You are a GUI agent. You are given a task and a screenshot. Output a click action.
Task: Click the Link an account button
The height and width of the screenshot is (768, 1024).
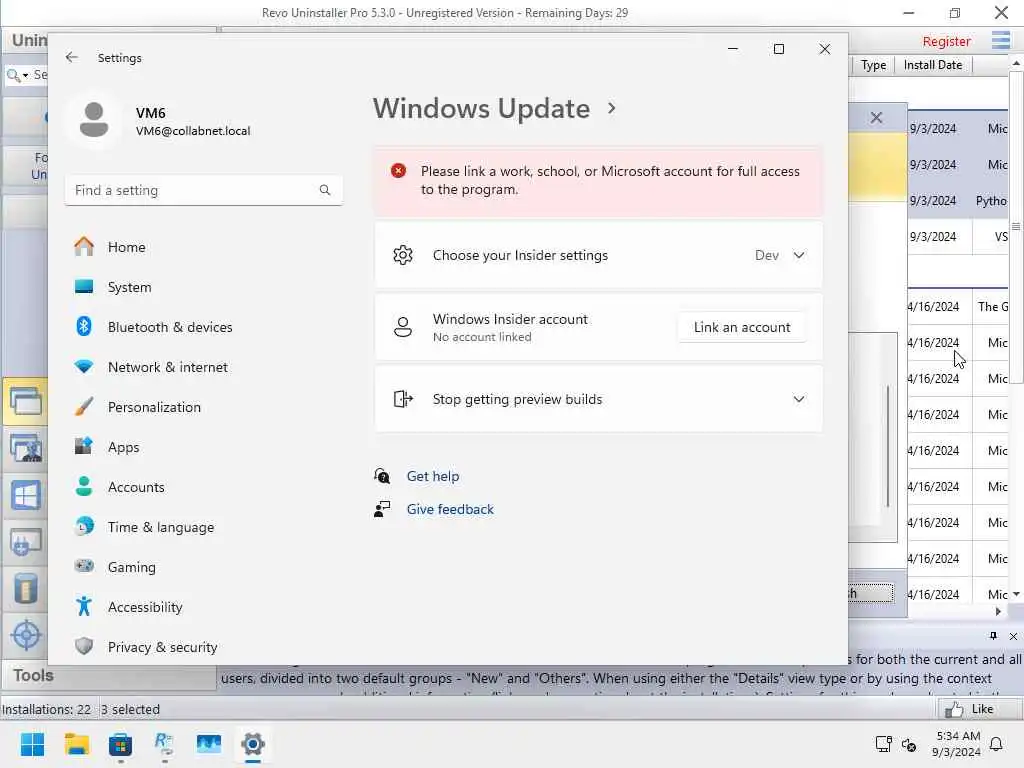[x=742, y=327]
